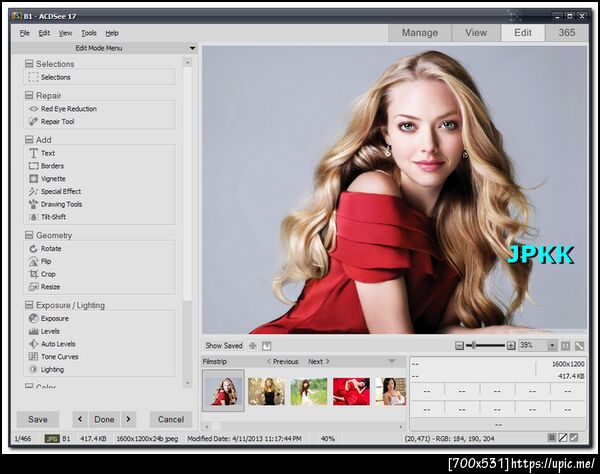The height and width of the screenshot is (474, 600).
Task: Click the filmstrip scroll left arrow
Action: coord(207,427)
